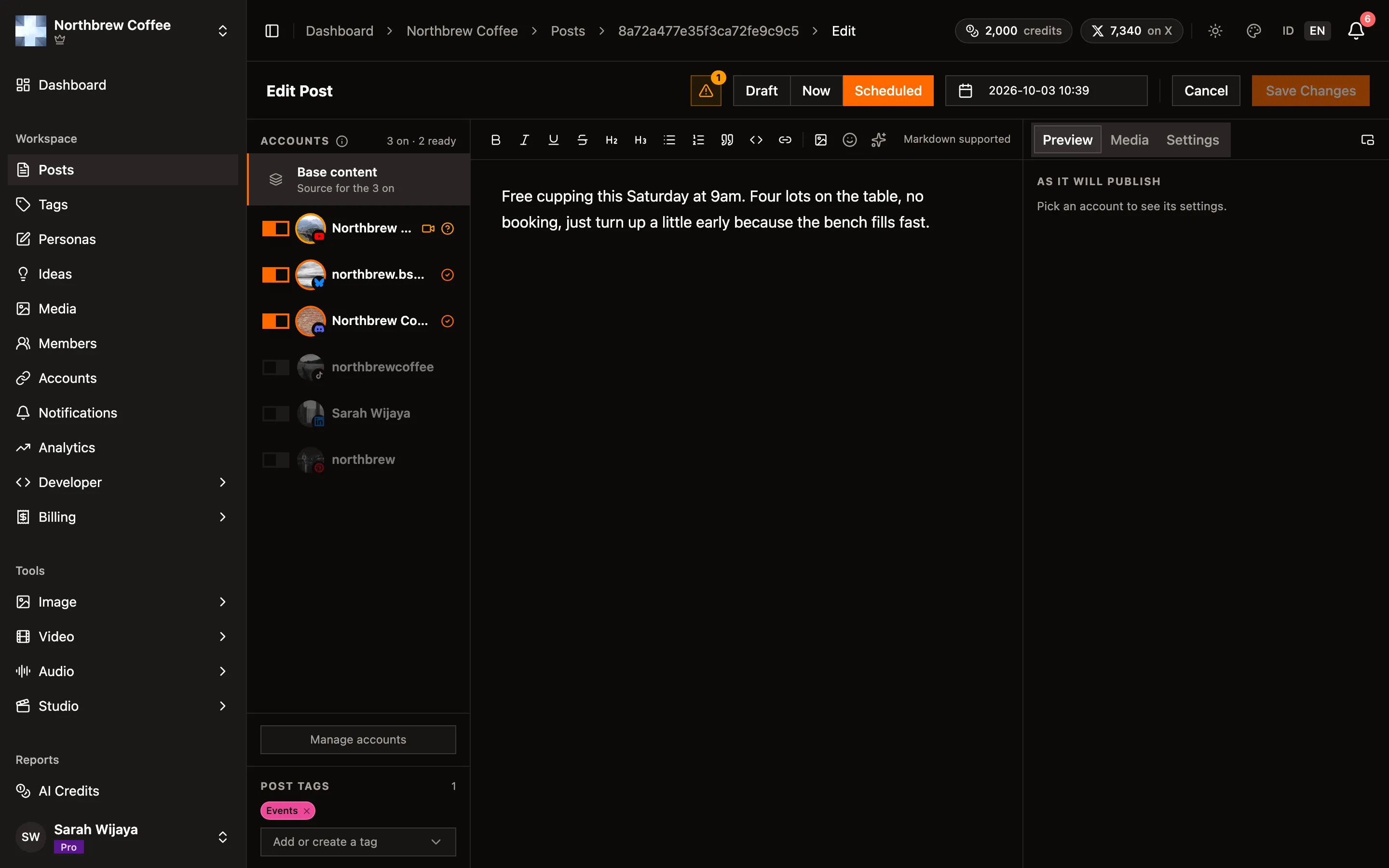Insert an H2 heading
1389x868 pixels.
click(611, 139)
